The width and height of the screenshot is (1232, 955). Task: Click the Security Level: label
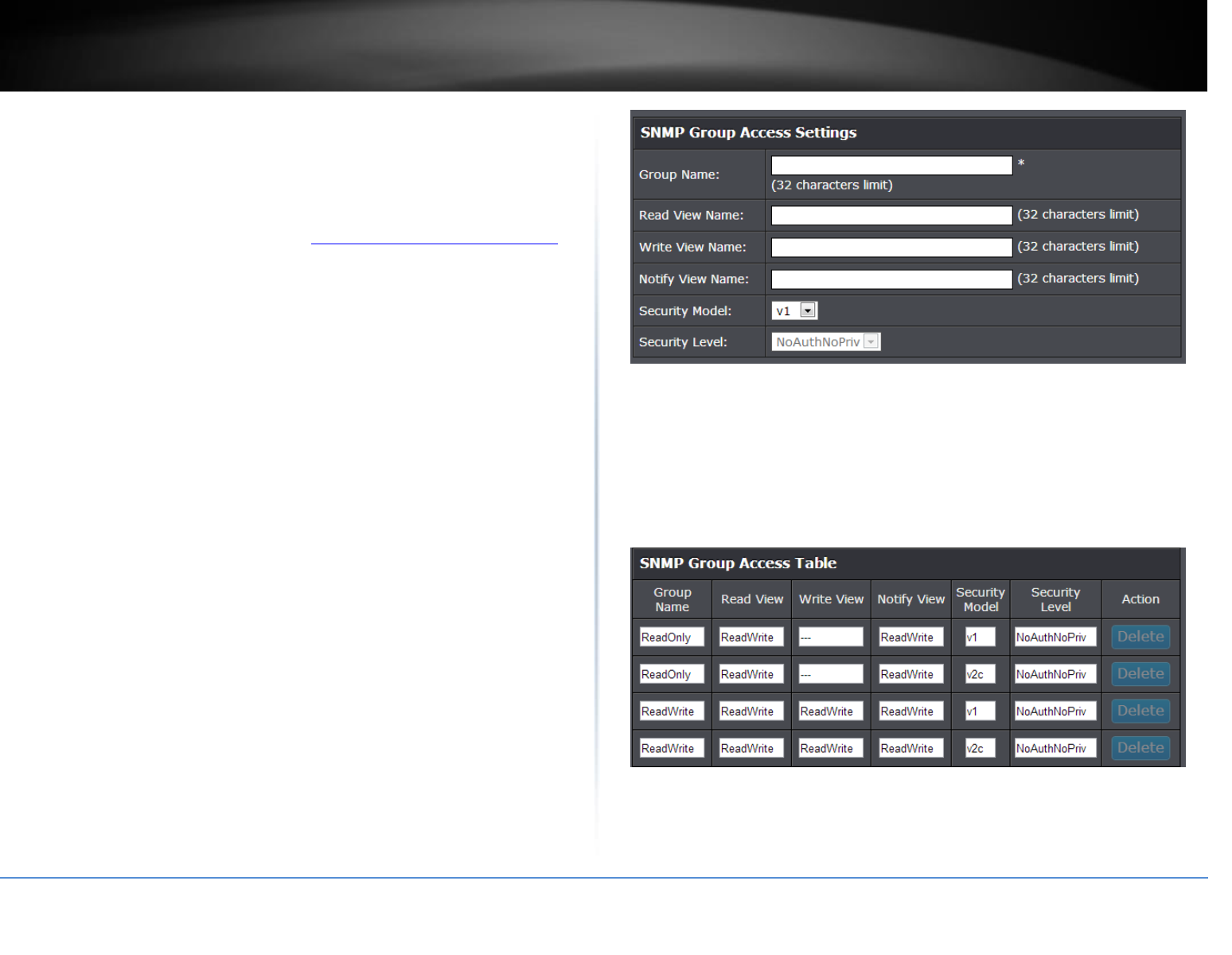tap(683, 342)
